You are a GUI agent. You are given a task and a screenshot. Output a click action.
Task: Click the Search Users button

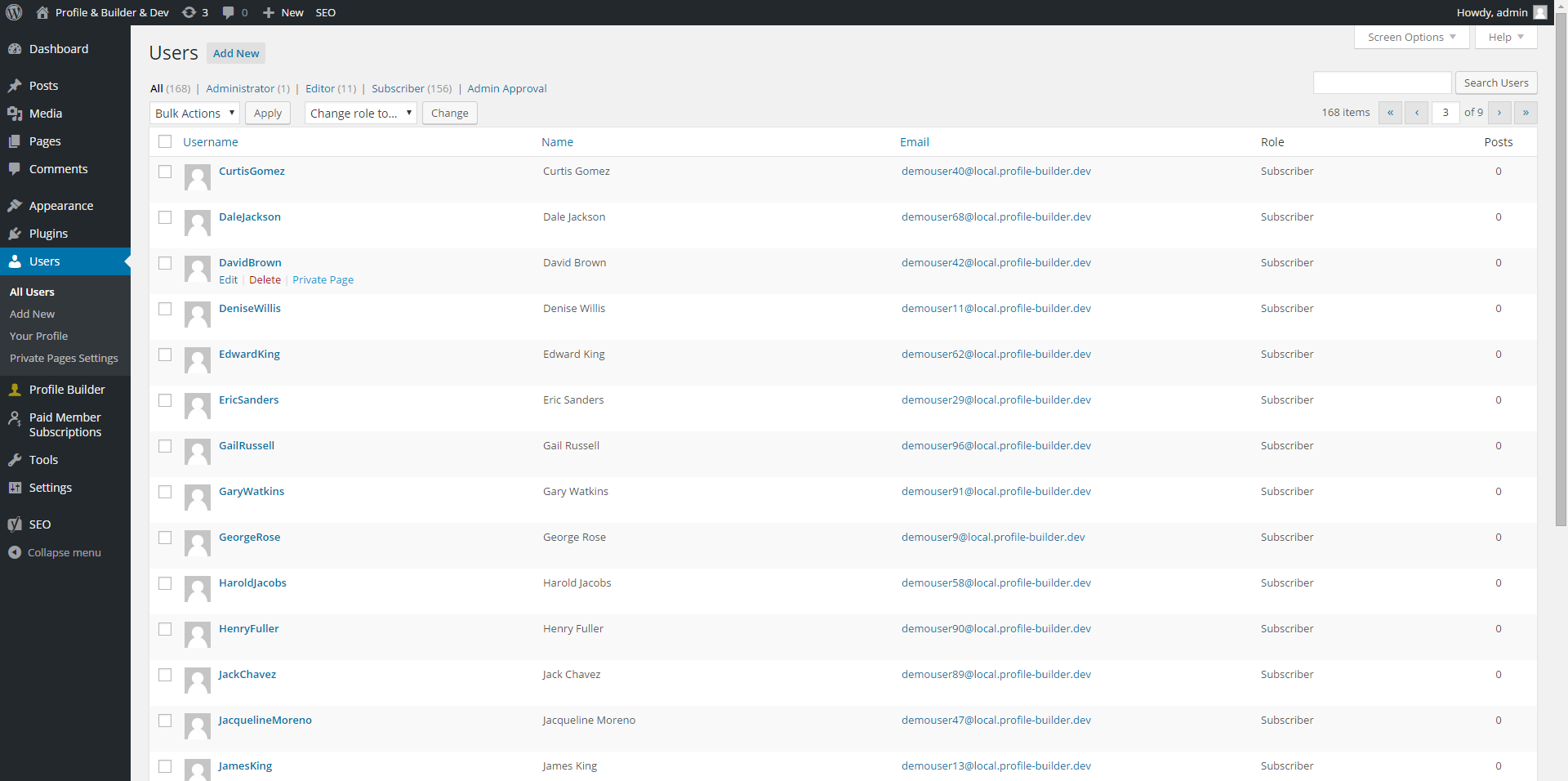click(1495, 83)
